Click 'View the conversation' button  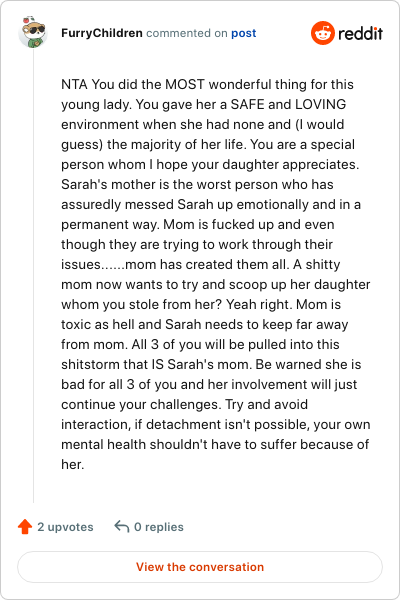[x=200, y=567]
